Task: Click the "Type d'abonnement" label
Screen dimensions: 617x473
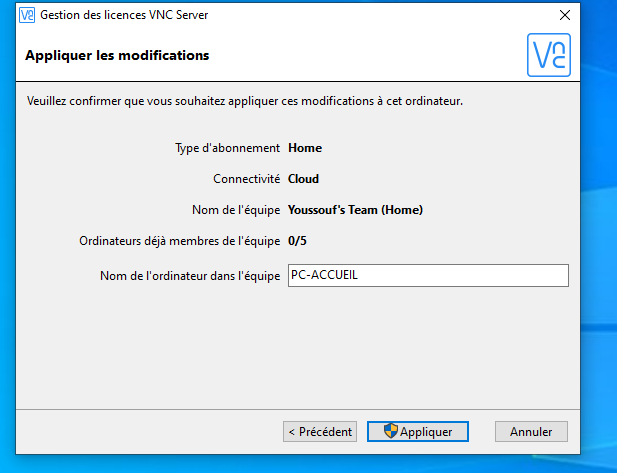Action: click(x=227, y=148)
